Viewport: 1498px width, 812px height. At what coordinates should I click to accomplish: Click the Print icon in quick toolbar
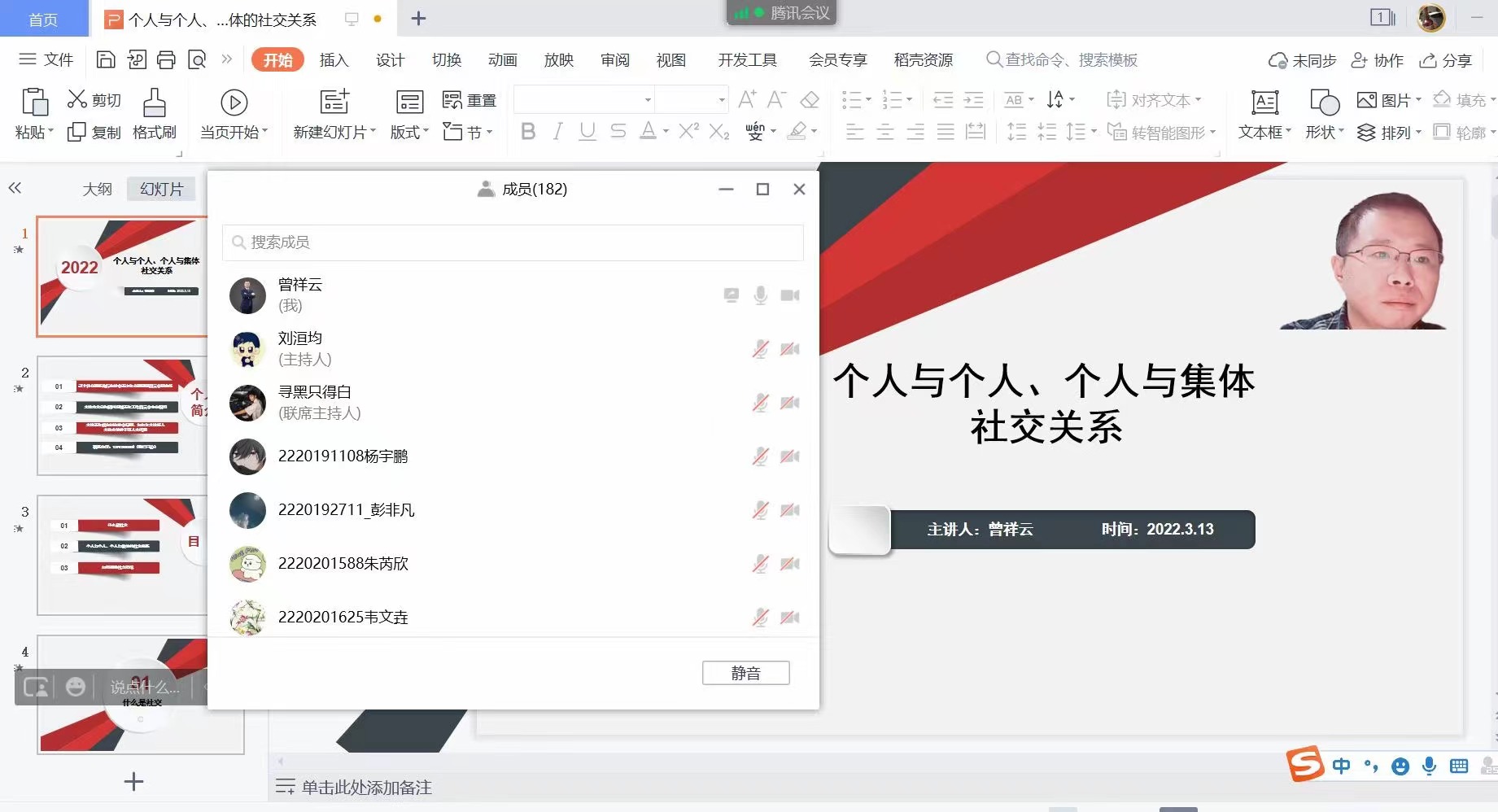(166, 59)
